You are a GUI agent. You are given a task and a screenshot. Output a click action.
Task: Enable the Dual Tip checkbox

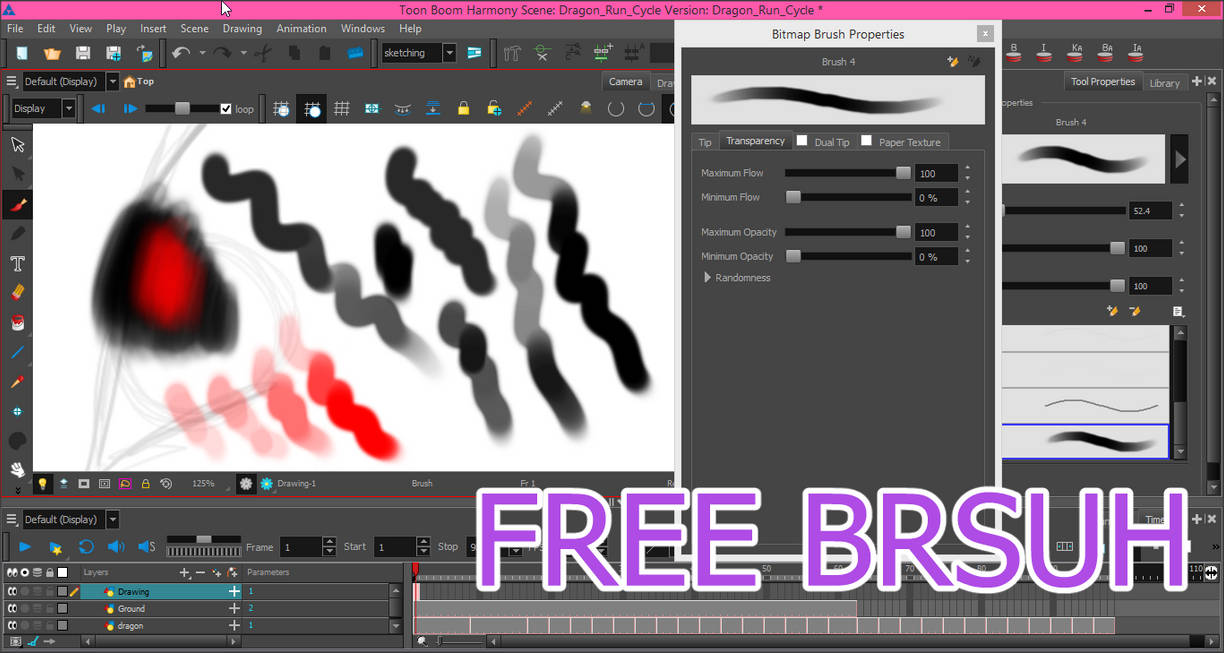coord(802,141)
